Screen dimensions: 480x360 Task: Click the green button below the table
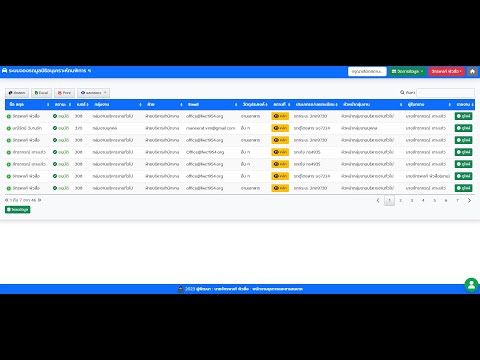coord(18,209)
